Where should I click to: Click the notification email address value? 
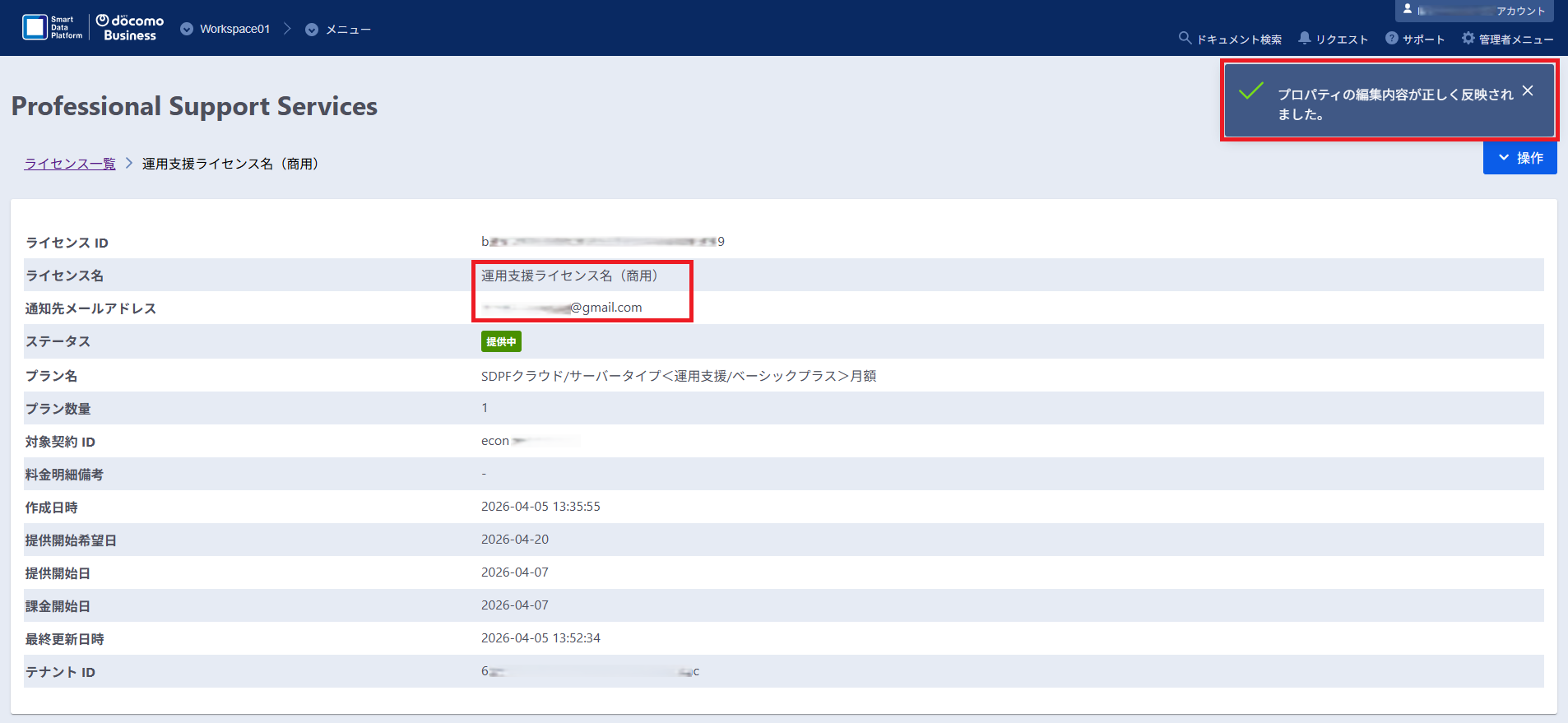pos(562,308)
